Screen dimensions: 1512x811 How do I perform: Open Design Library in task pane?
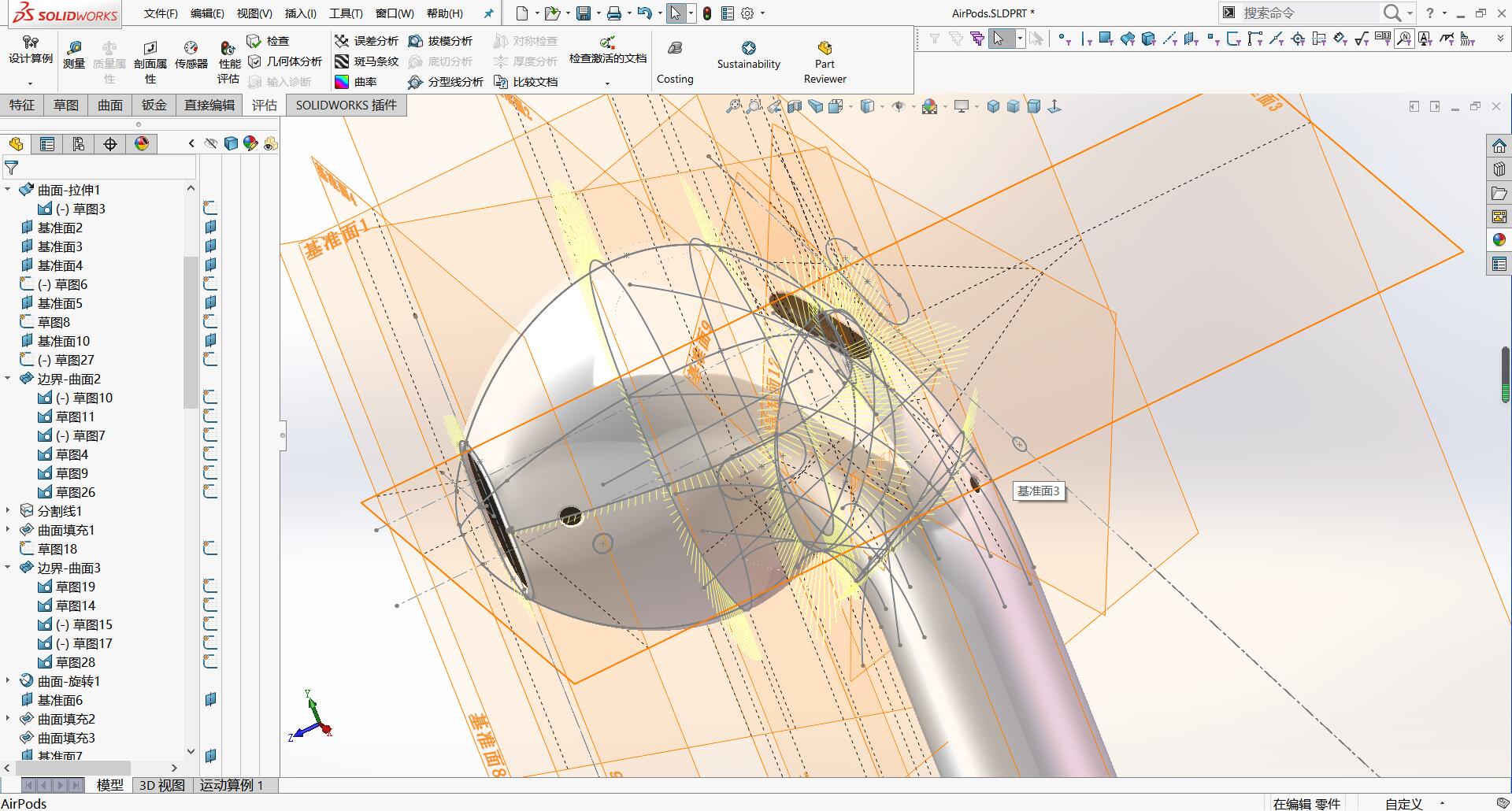pos(1499,169)
